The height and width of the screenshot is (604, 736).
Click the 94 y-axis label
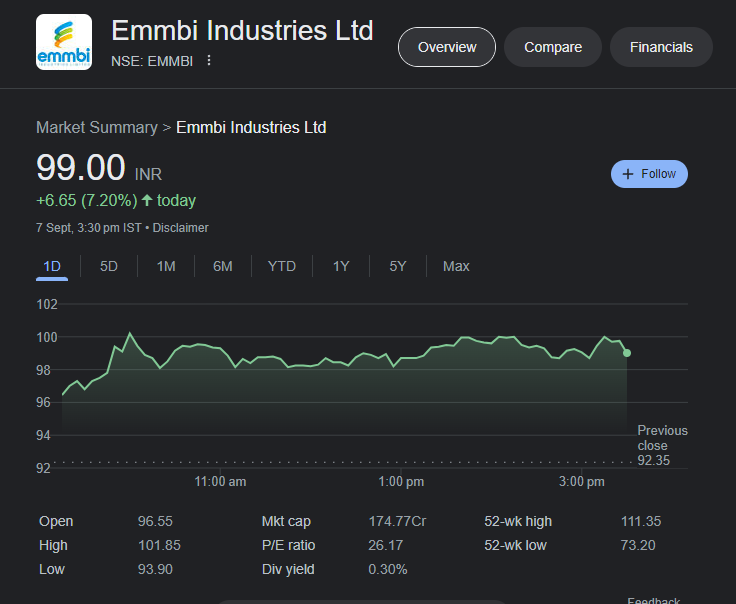tap(43, 436)
